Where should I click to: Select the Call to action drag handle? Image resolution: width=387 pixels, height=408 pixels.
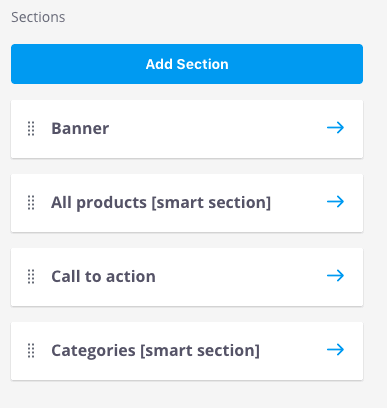[31, 277]
